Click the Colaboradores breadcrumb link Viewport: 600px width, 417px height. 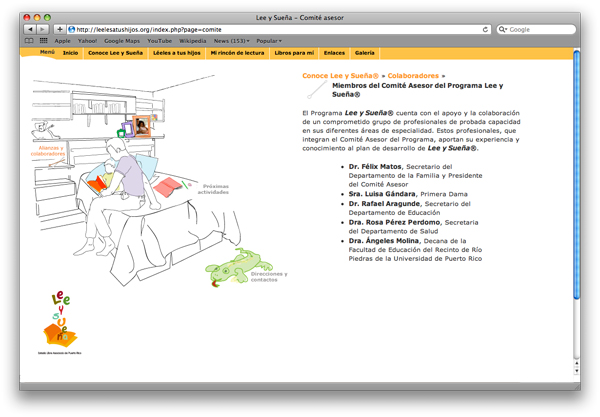(x=414, y=76)
